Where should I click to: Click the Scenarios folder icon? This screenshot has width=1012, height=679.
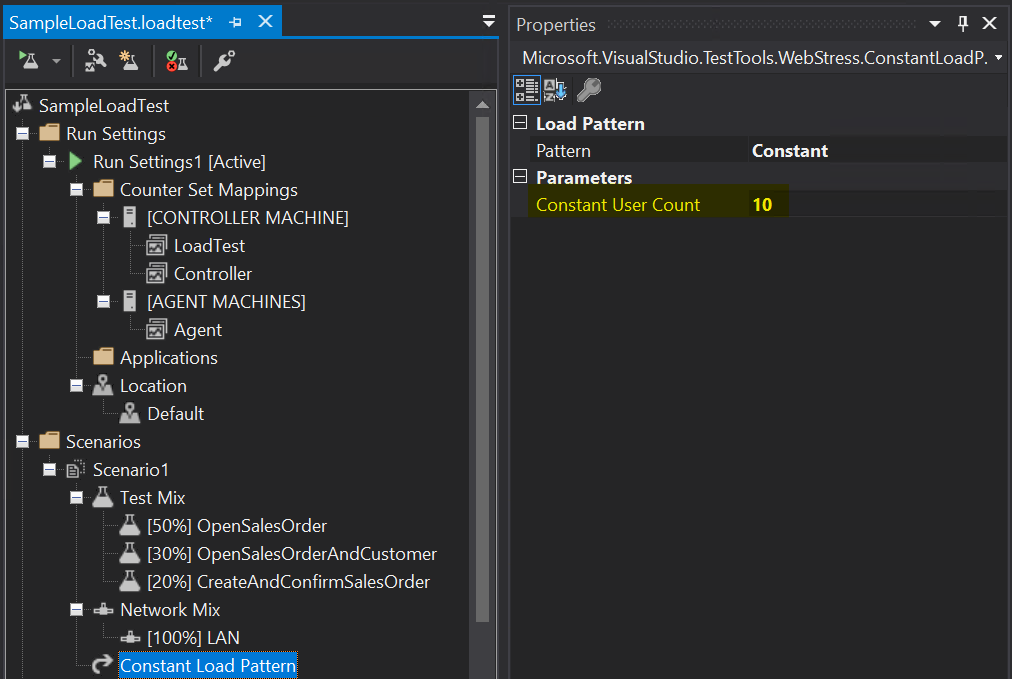tap(50, 441)
